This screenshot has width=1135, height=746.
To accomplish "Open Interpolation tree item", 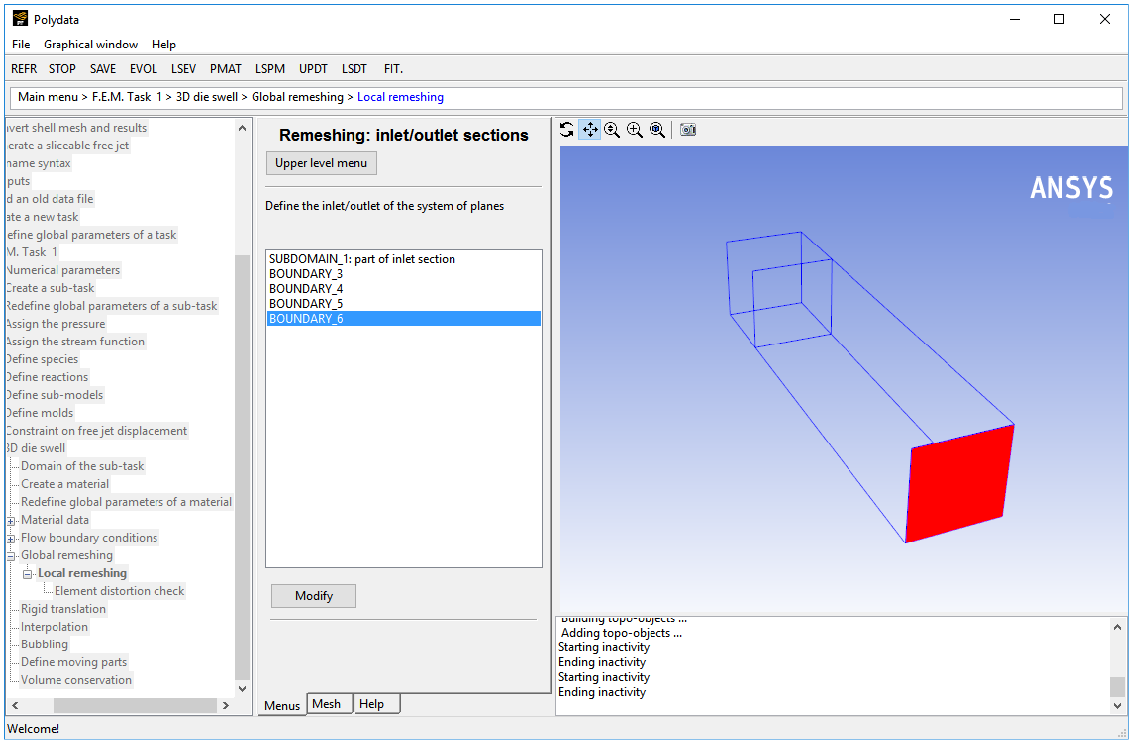I will pos(54,627).
